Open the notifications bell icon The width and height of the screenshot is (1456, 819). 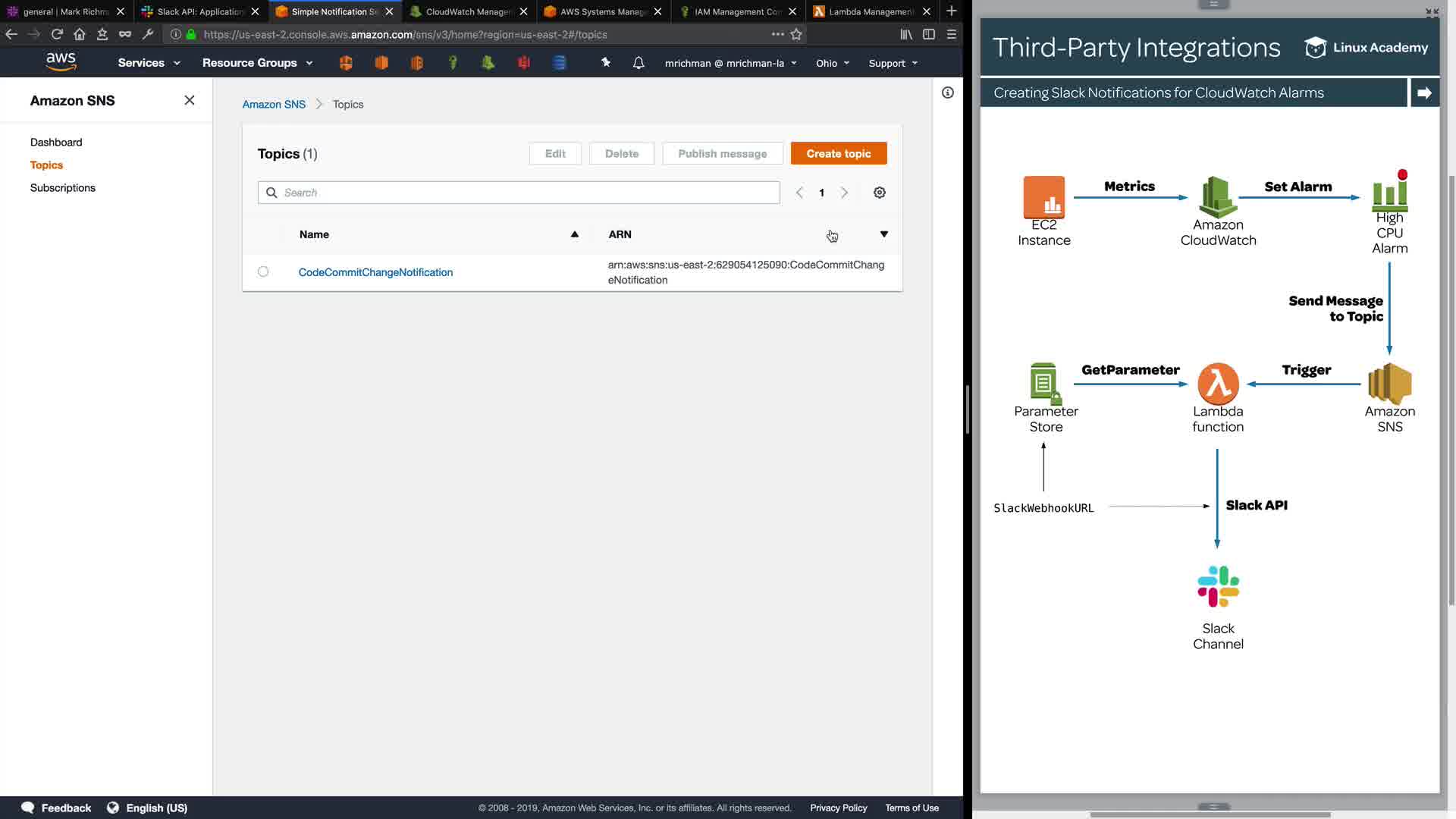tap(639, 63)
